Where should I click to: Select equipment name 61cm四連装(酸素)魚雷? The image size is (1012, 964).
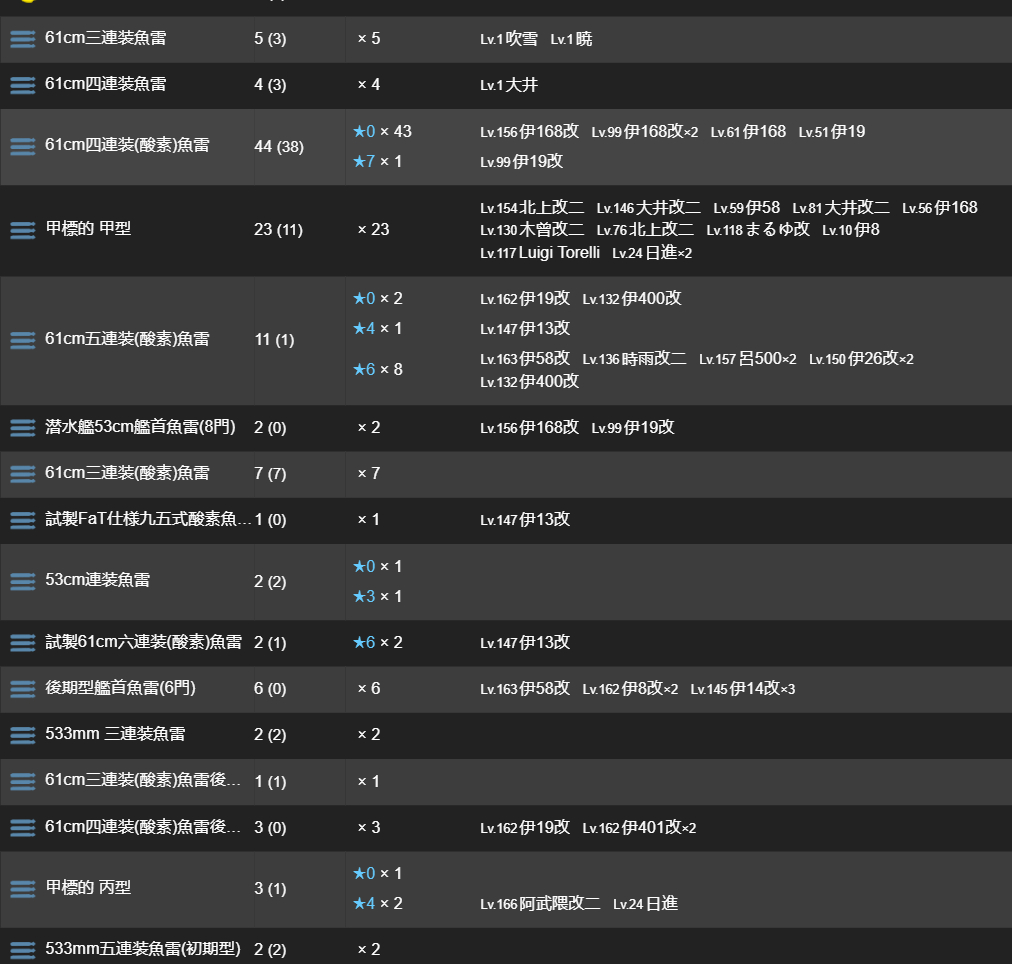click(x=127, y=145)
